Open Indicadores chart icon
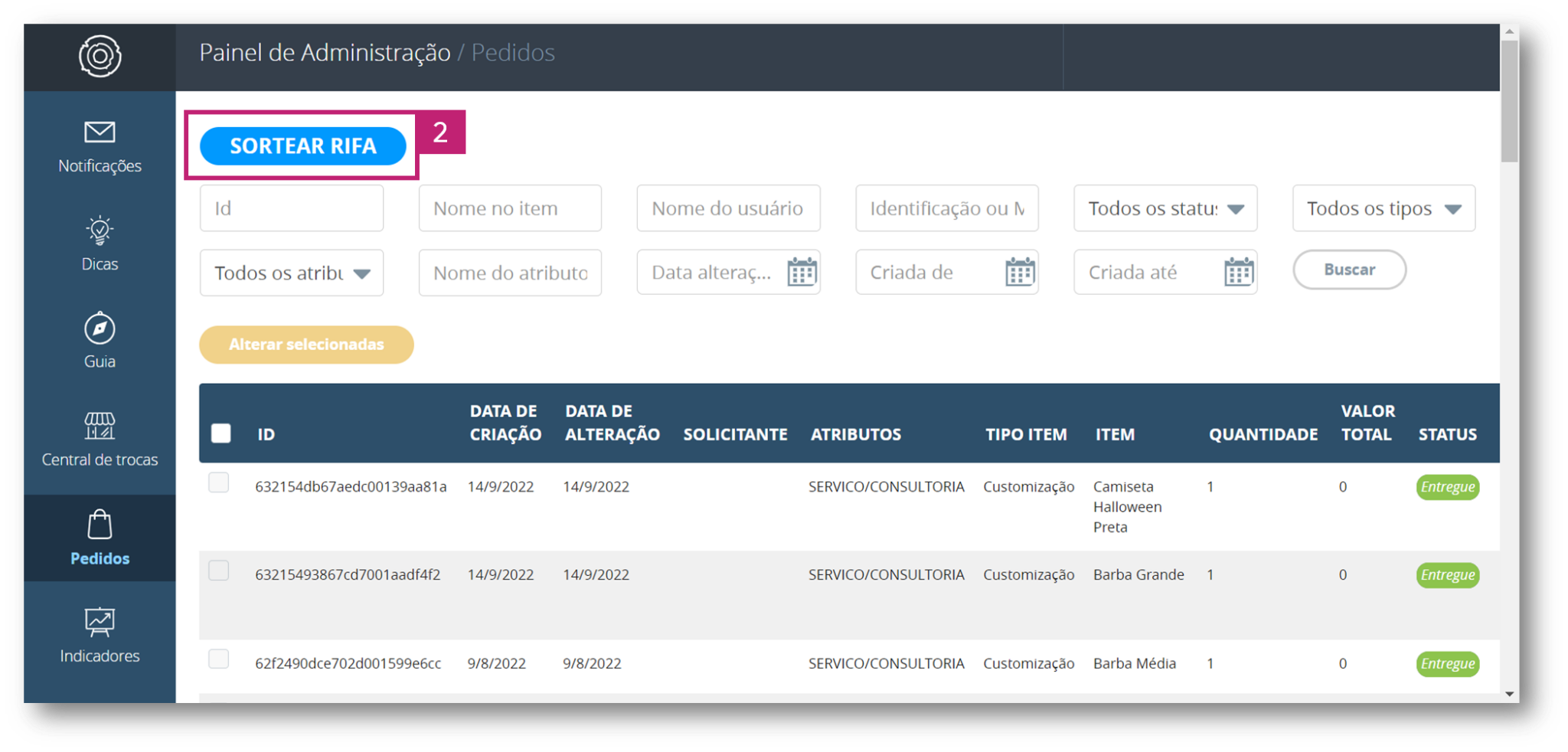 100,623
